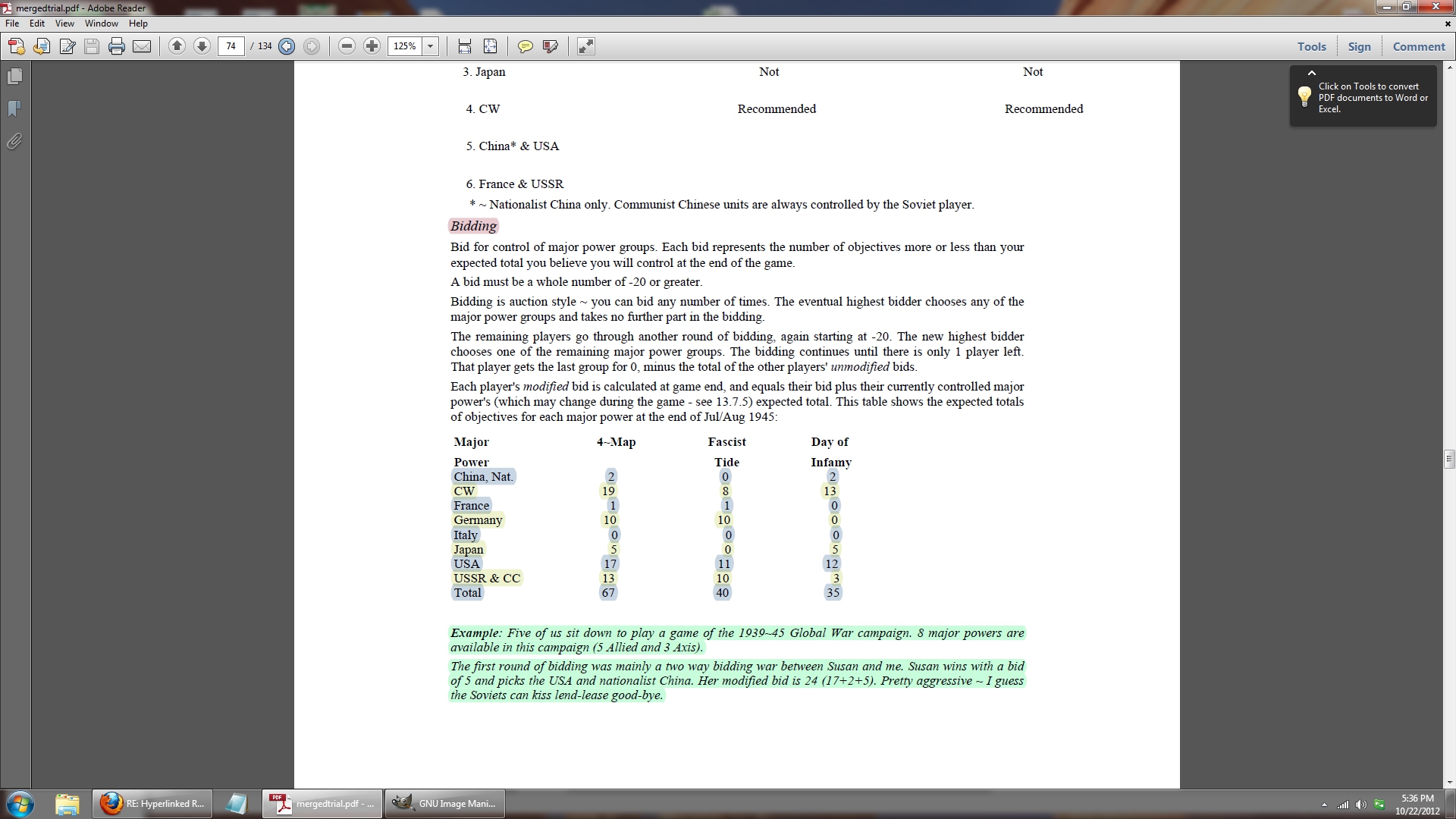This screenshot has width=1456, height=819.
Task: Open Windows Explorer from the taskbar
Action: point(67,804)
